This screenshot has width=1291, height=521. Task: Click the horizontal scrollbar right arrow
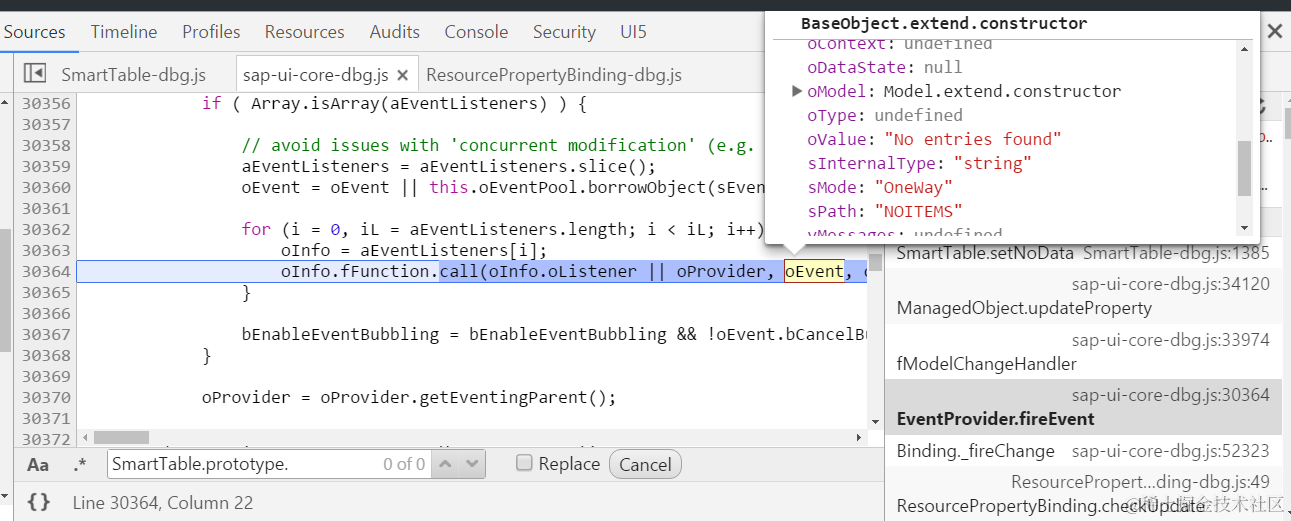pyautogui.click(x=859, y=438)
